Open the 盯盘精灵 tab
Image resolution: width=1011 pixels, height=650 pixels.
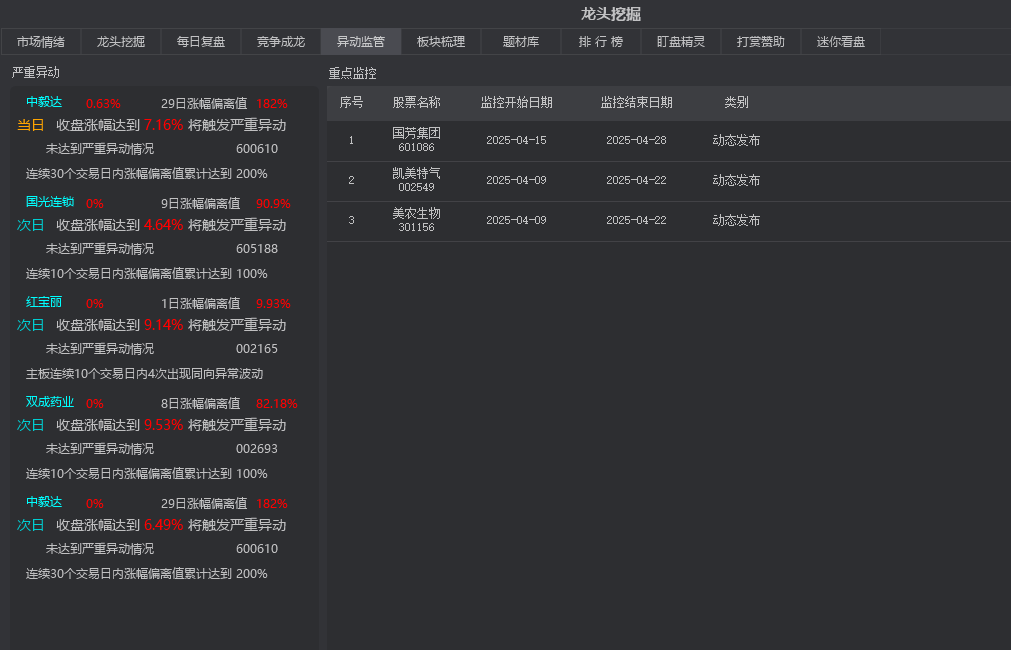pyautogui.click(x=681, y=42)
